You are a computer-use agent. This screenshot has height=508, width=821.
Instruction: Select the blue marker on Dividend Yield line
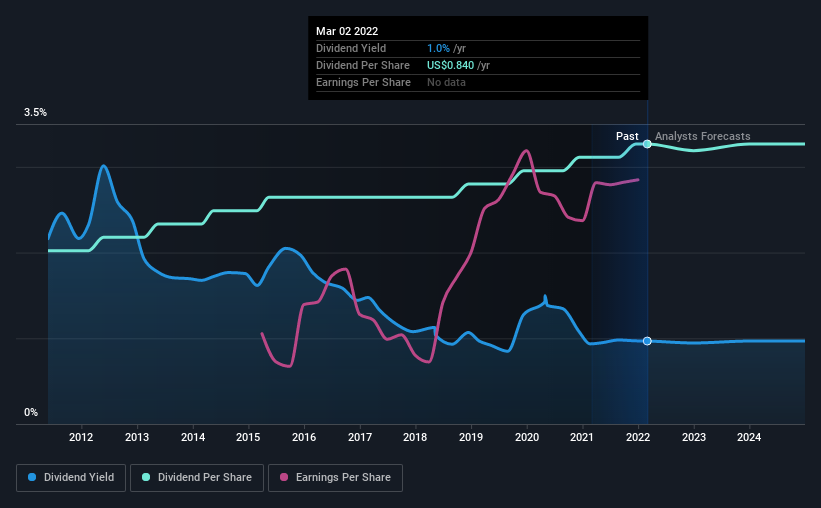pyautogui.click(x=647, y=341)
